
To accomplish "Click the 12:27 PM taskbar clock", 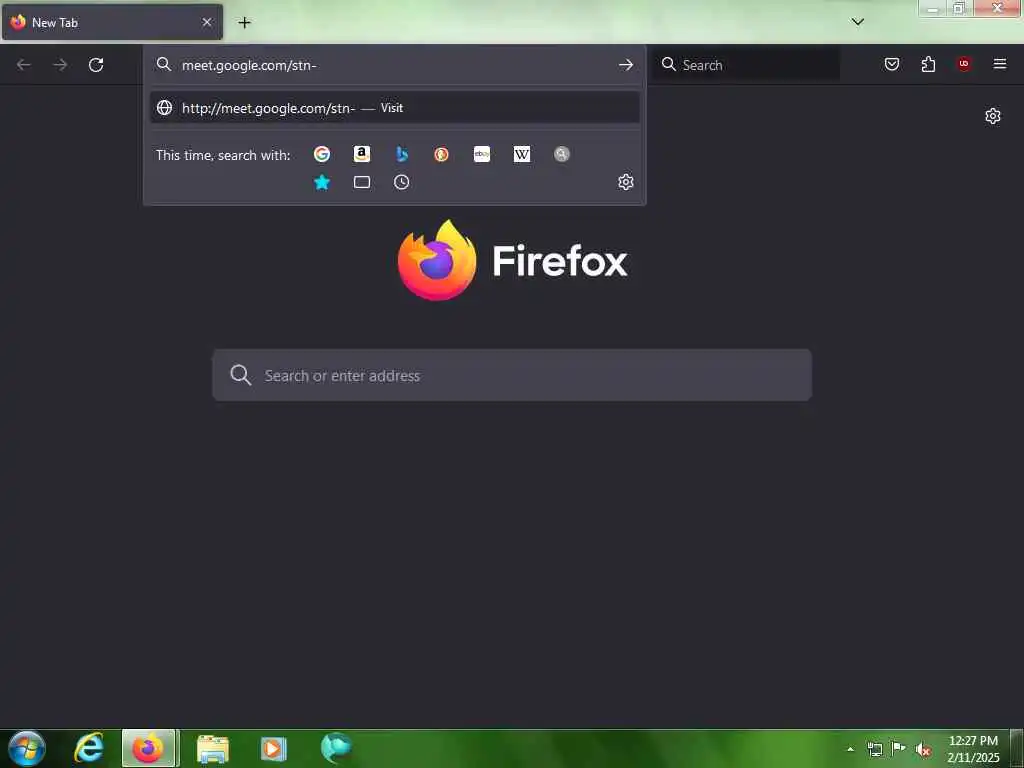I will pyautogui.click(x=973, y=749).
